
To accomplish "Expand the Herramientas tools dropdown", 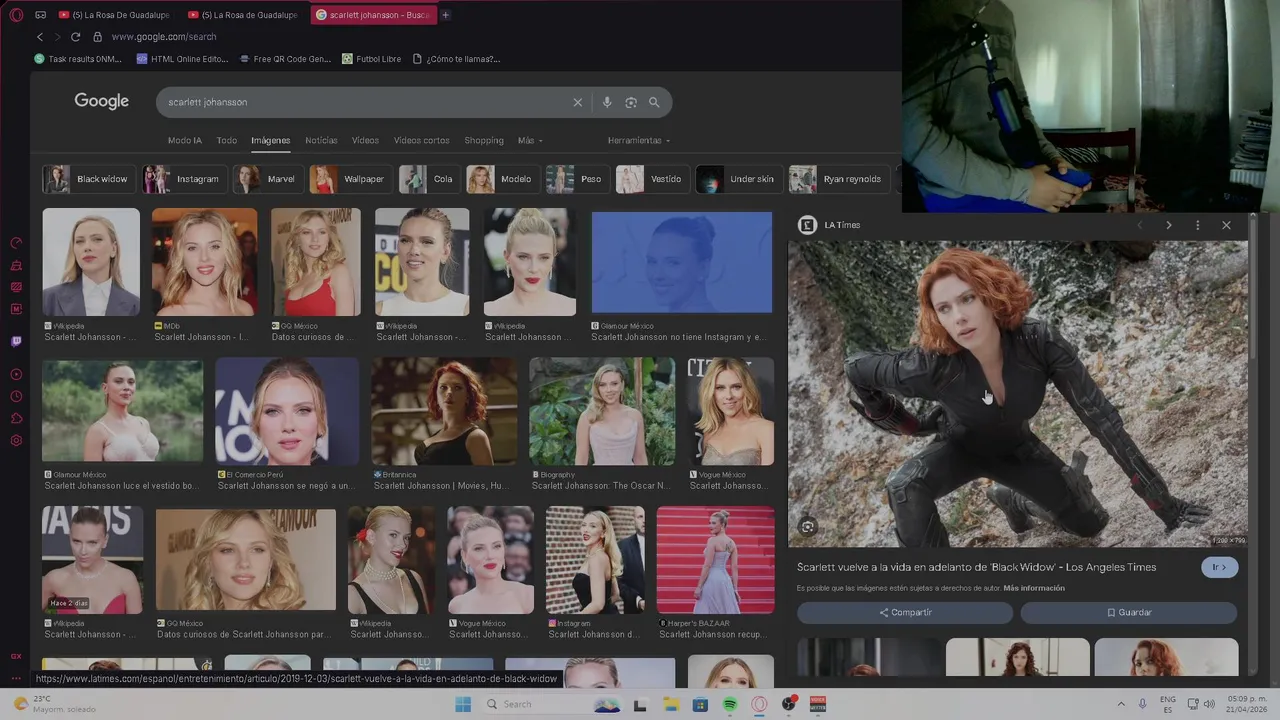I will [639, 140].
